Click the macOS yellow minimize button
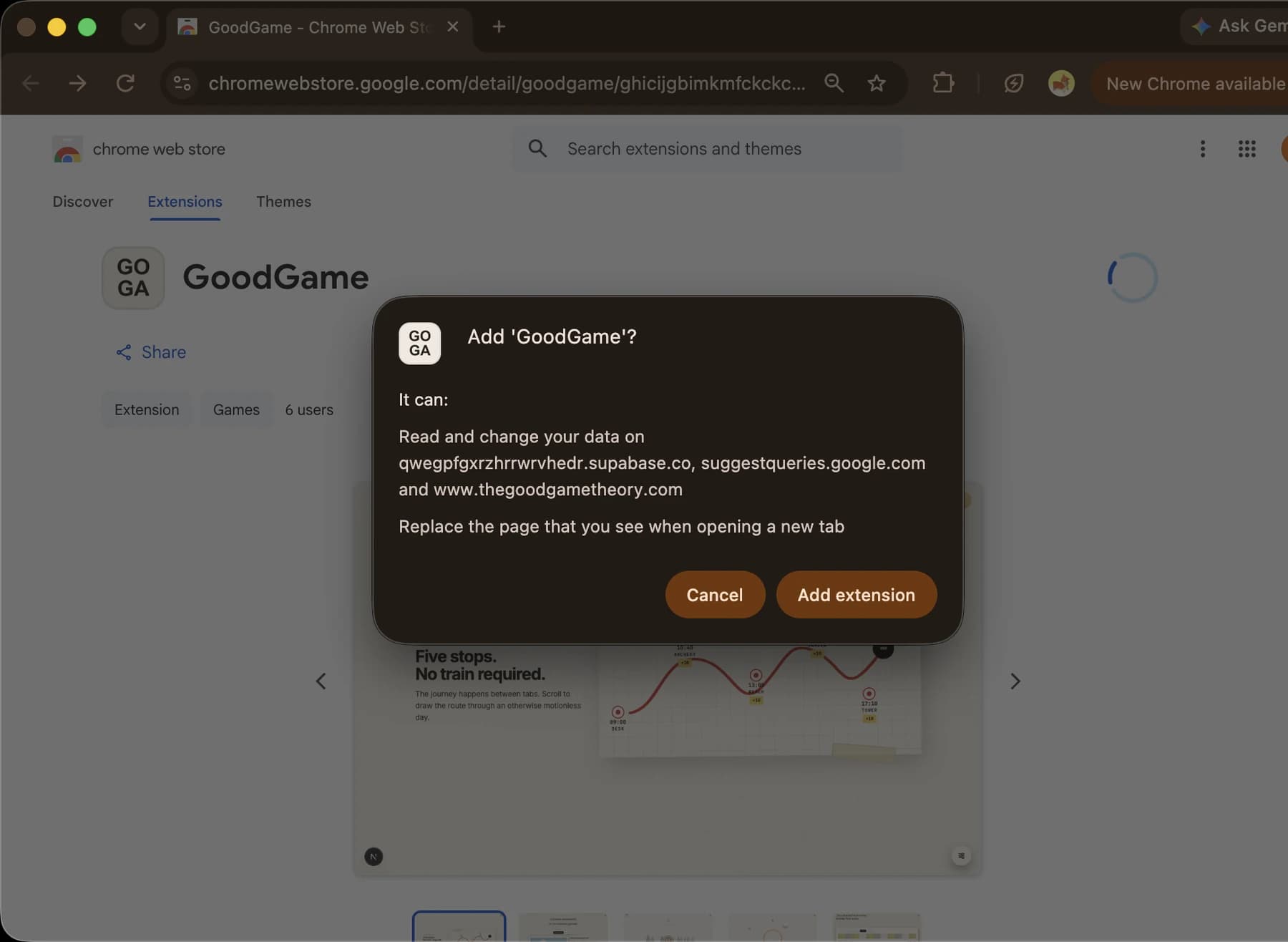 tap(57, 27)
